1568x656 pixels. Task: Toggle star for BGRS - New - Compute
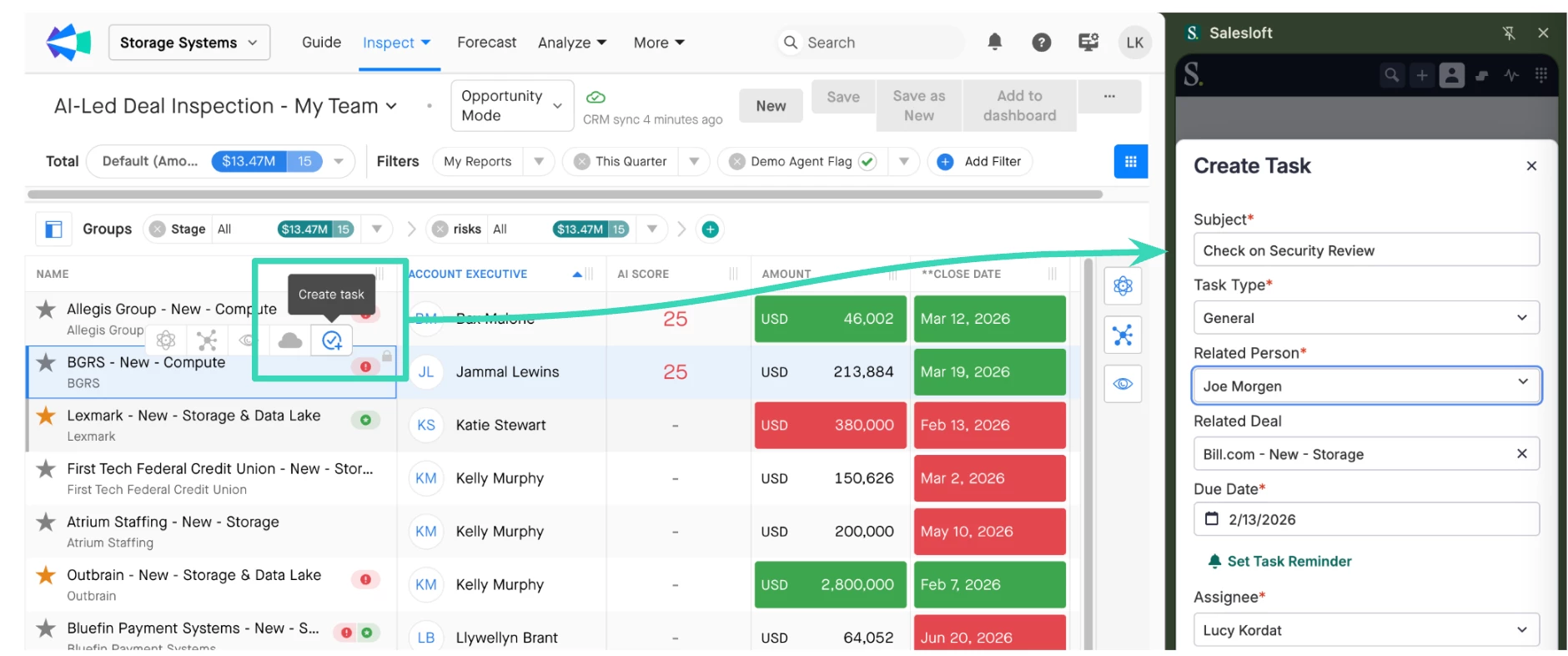point(46,362)
